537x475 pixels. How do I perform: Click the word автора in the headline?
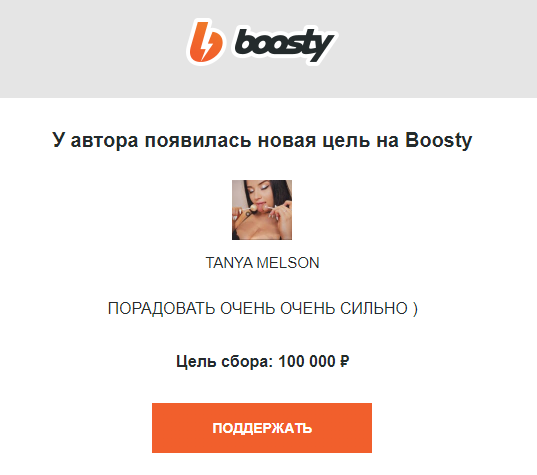(104, 141)
